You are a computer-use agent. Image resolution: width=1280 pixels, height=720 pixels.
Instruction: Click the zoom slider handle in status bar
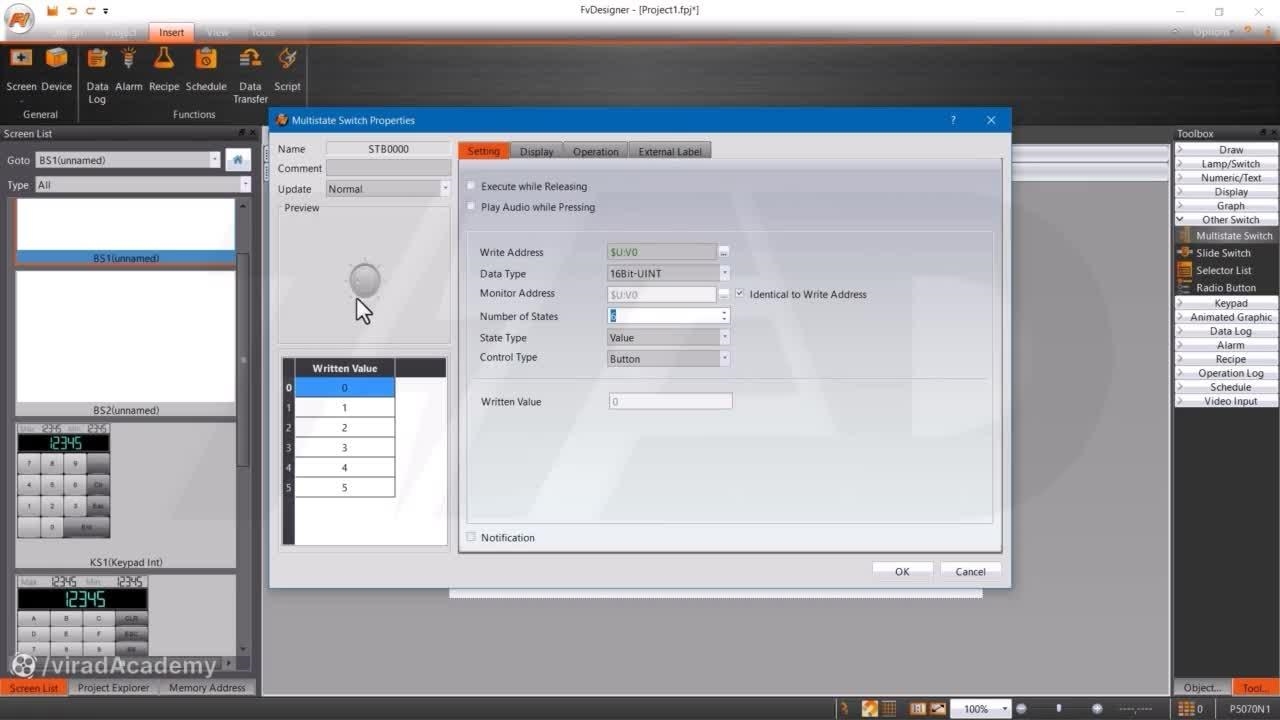pyautogui.click(x=1058, y=708)
